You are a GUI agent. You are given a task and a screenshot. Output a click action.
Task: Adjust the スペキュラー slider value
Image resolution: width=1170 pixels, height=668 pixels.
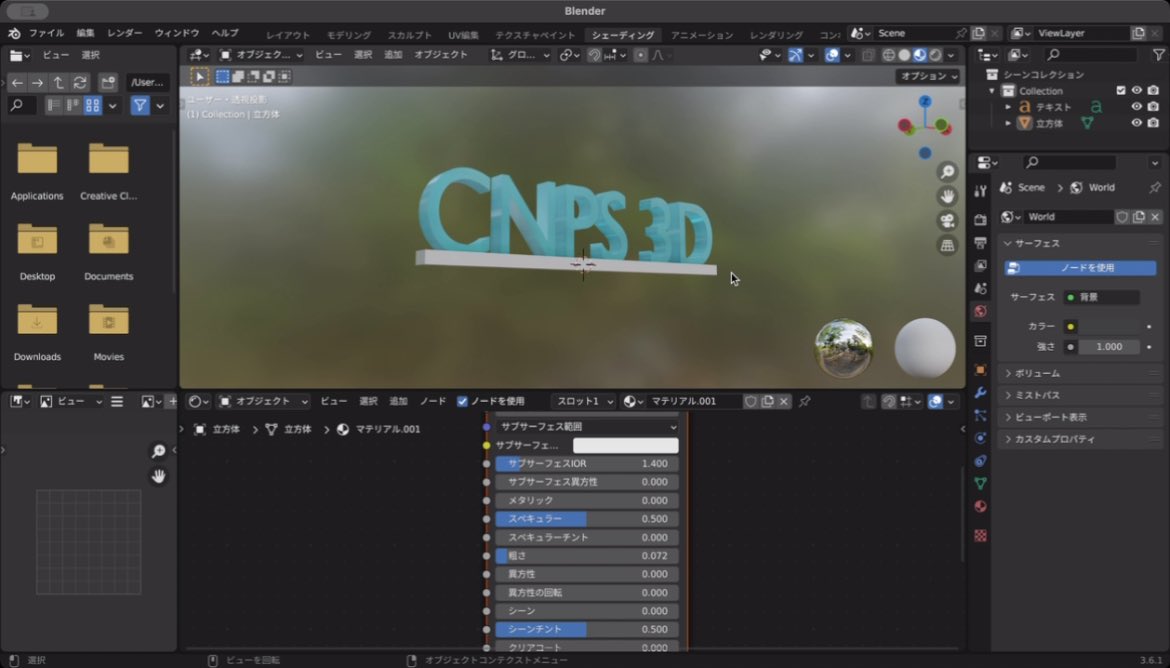tap(587, 519)
